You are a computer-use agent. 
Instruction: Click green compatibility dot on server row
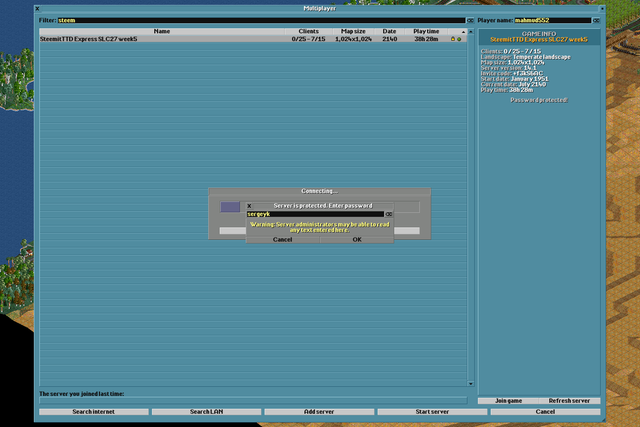(x=459, y=39)
